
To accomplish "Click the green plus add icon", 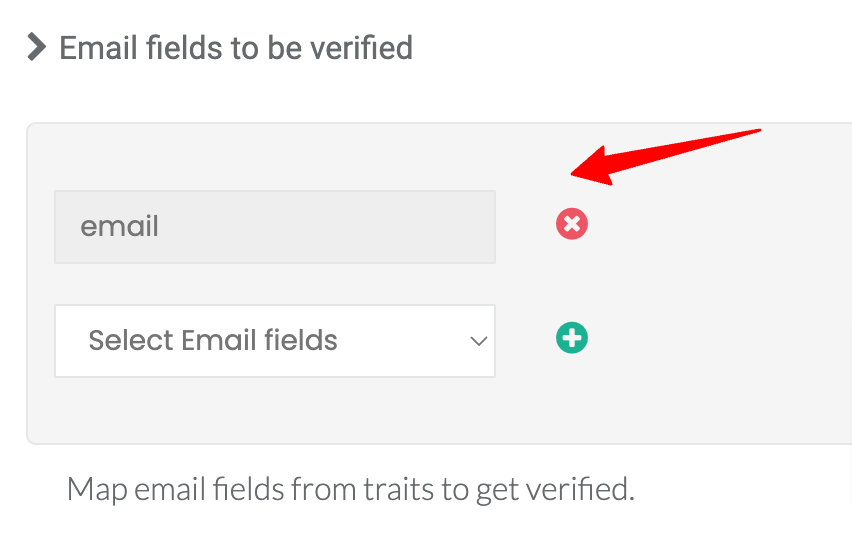I will [572, 338].
